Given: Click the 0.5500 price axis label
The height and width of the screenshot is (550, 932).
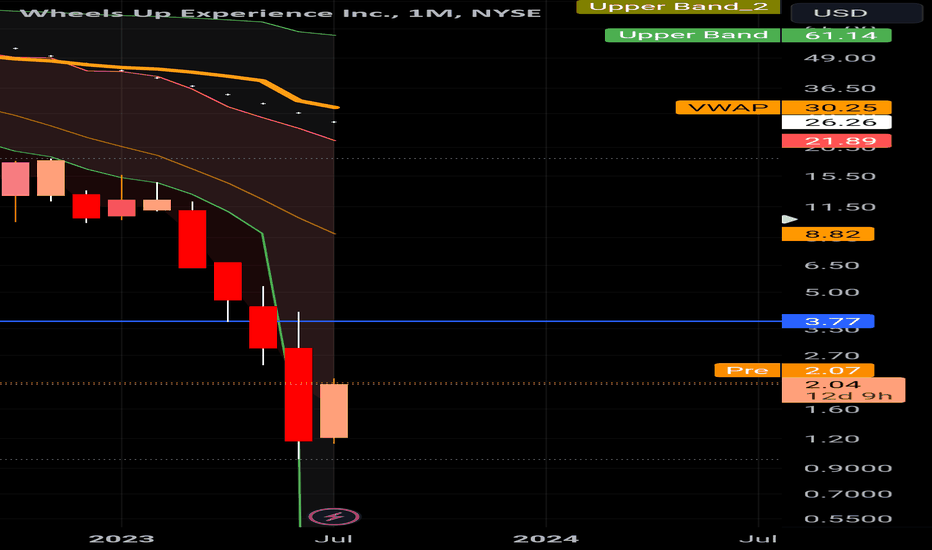Looking at the screenshot, I should pyautogui.click(x=848, y=518).
